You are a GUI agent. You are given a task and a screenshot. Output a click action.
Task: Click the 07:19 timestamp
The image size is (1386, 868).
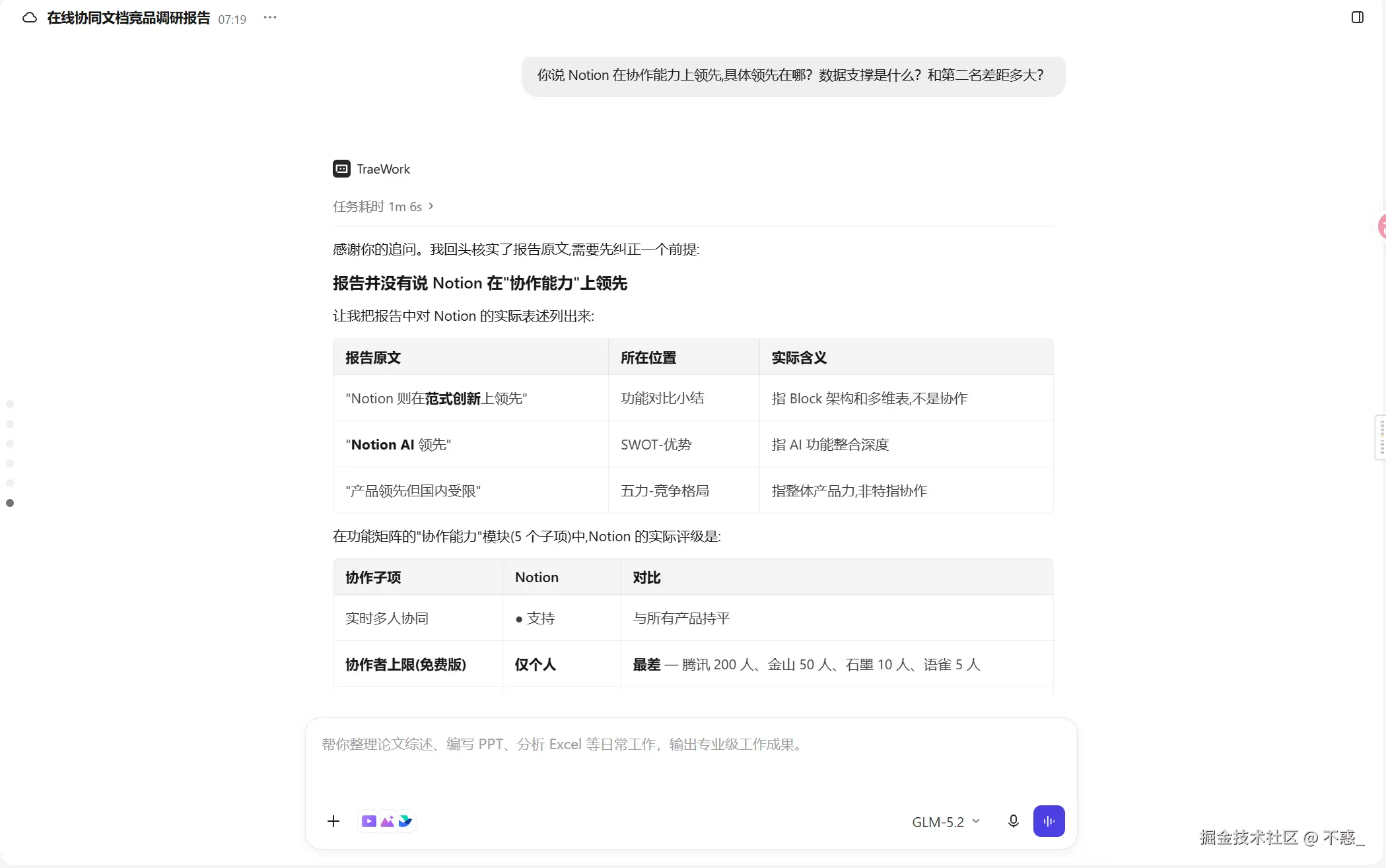(x=232, y=20)
